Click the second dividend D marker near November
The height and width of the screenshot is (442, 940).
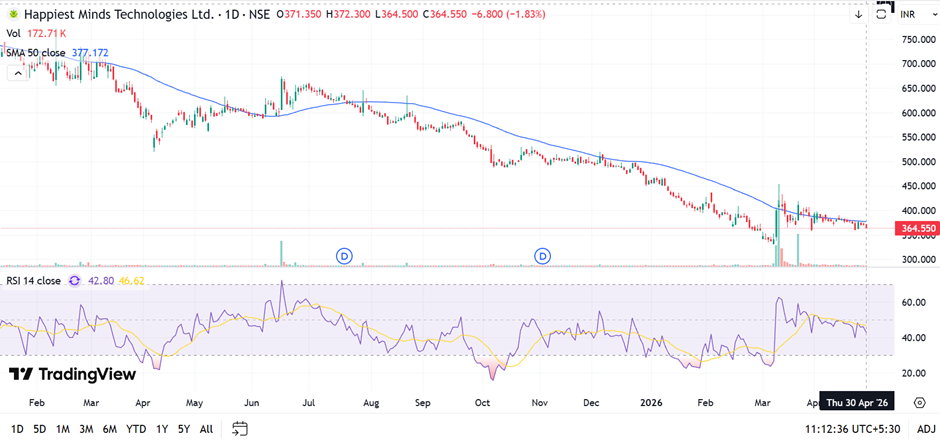543,256
